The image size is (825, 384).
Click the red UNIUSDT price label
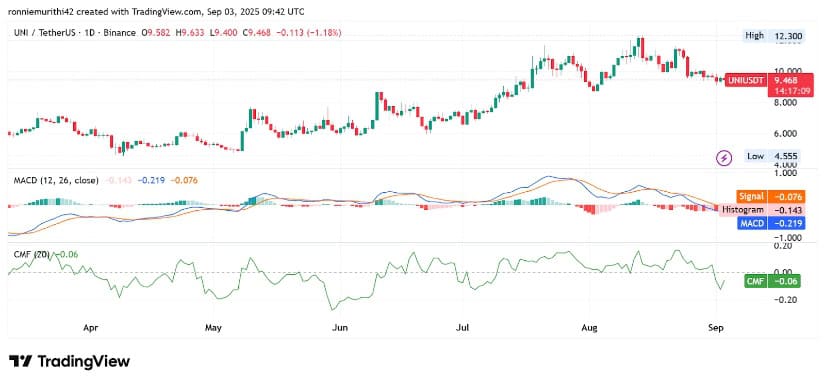point(745,80)
